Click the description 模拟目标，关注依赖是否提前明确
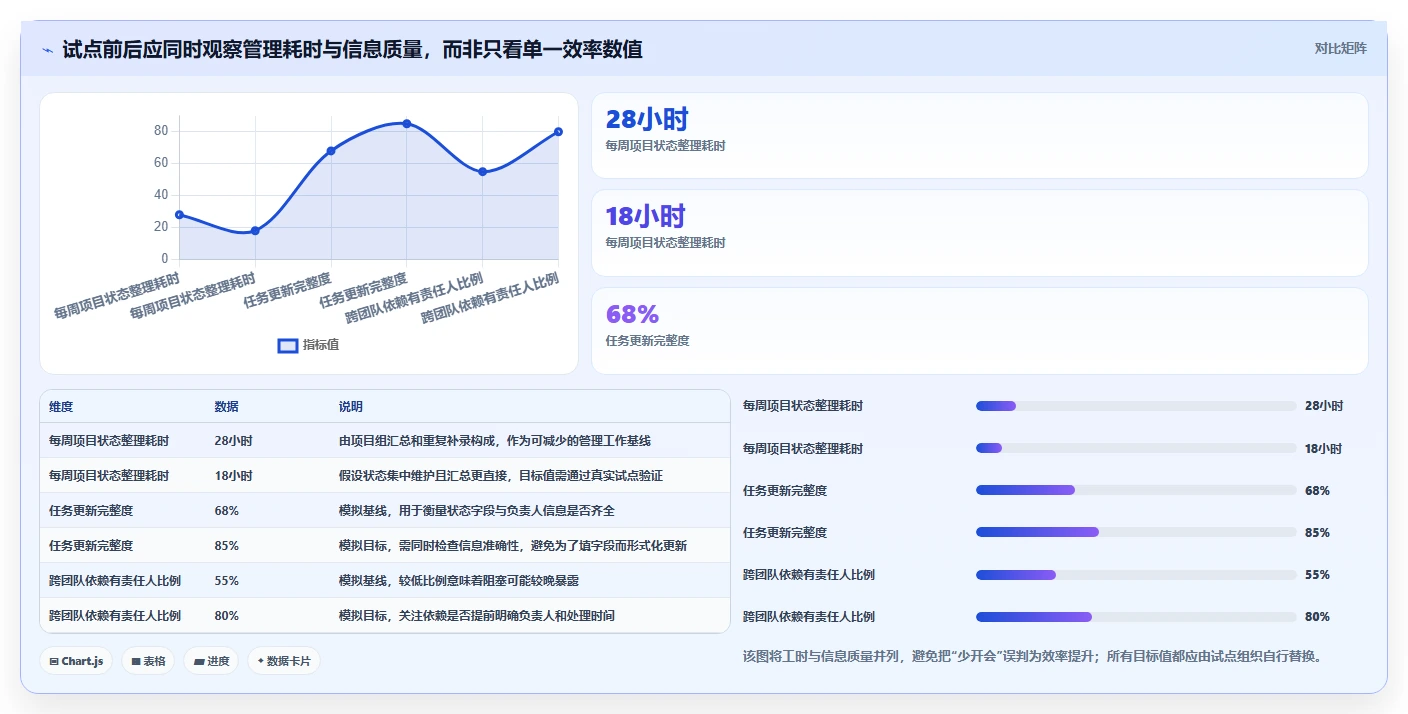Viewport: 1408px width, 714px height. tap(477, 616)
